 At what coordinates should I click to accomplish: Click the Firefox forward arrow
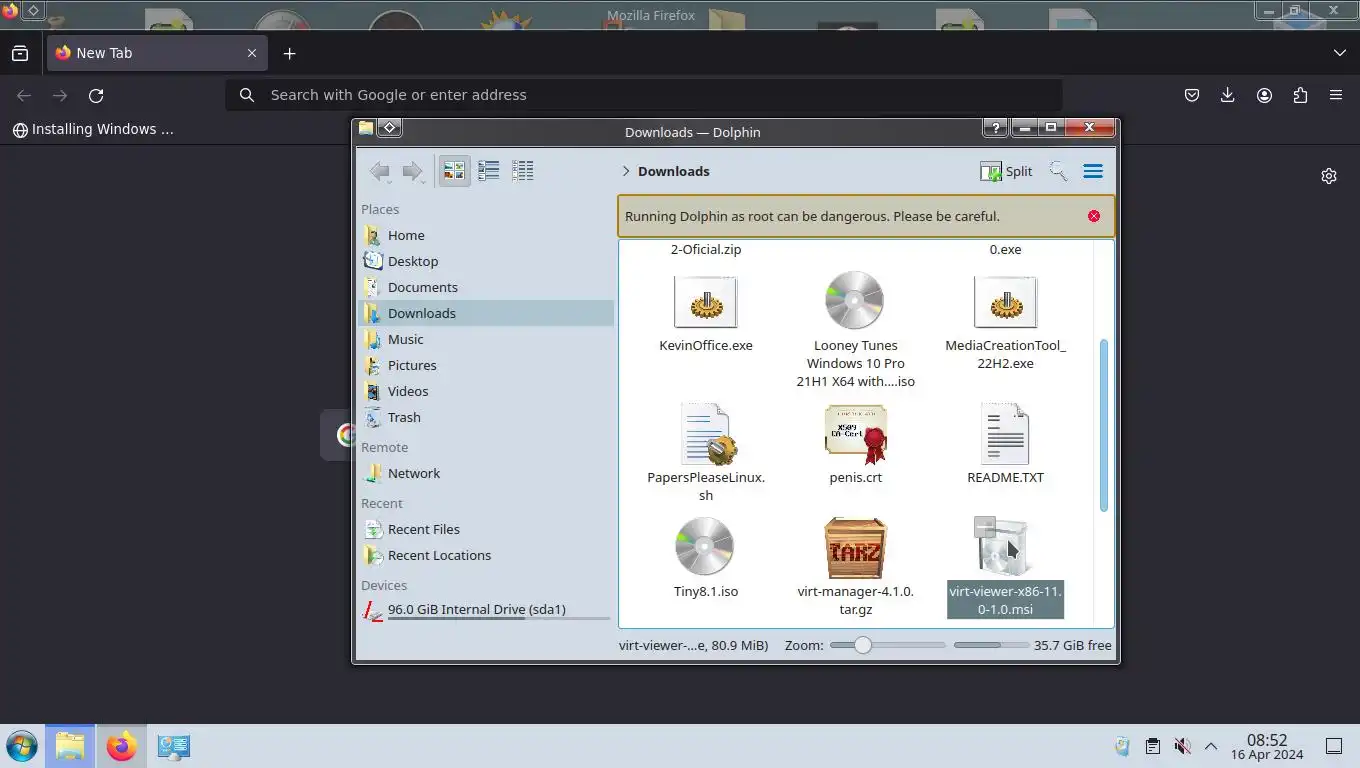coord(60,95)
